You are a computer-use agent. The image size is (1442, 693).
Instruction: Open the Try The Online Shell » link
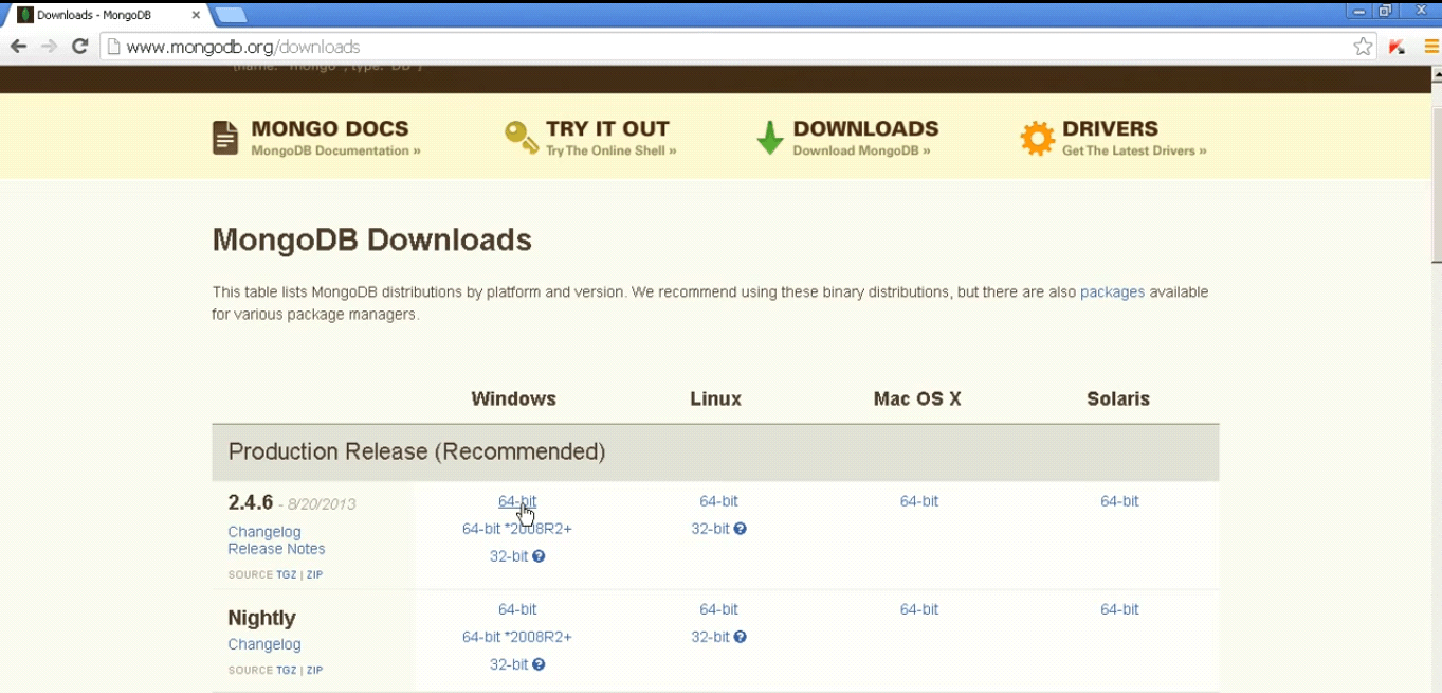click(611, 151)
